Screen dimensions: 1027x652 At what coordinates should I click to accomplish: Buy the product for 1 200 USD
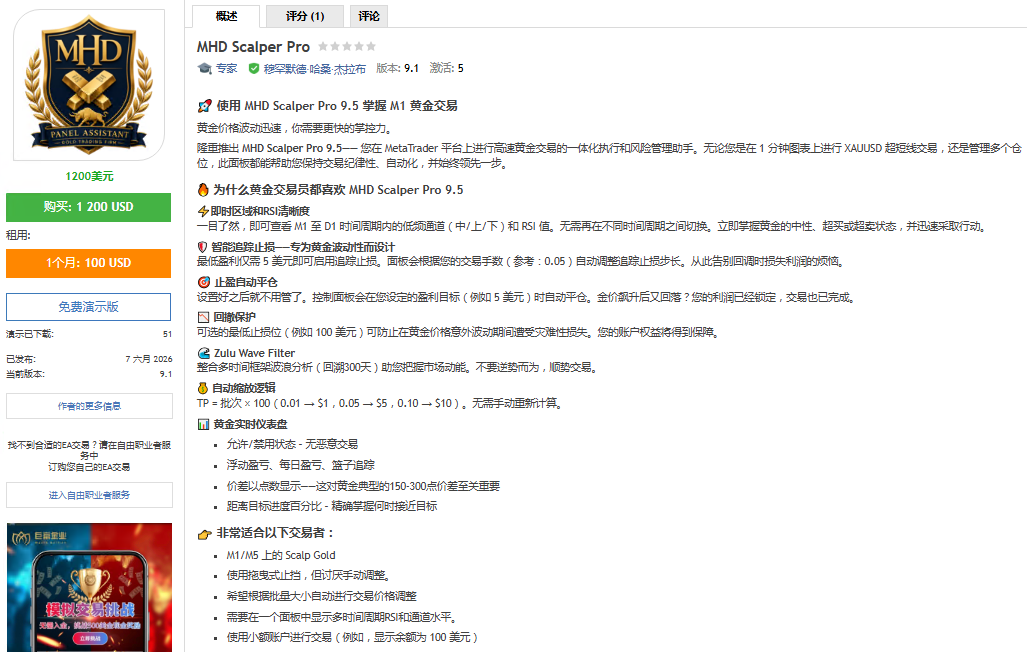point(88,207)
